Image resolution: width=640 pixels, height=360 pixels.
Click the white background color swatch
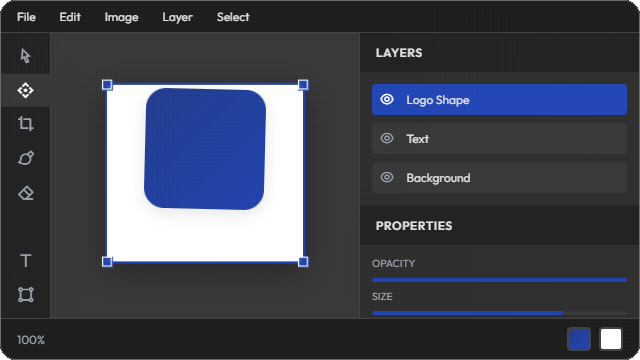[611, 339]
